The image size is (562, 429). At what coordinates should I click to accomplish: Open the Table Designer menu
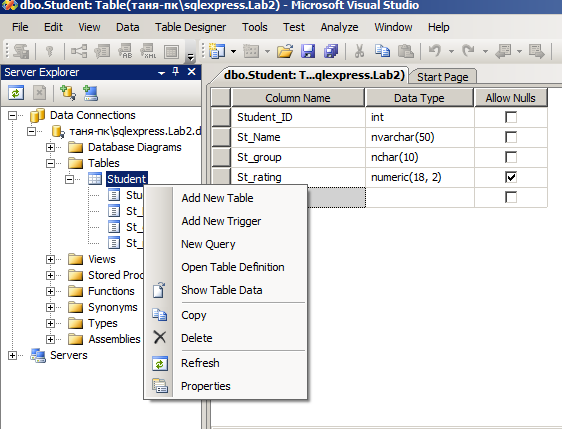coord(190,27)
